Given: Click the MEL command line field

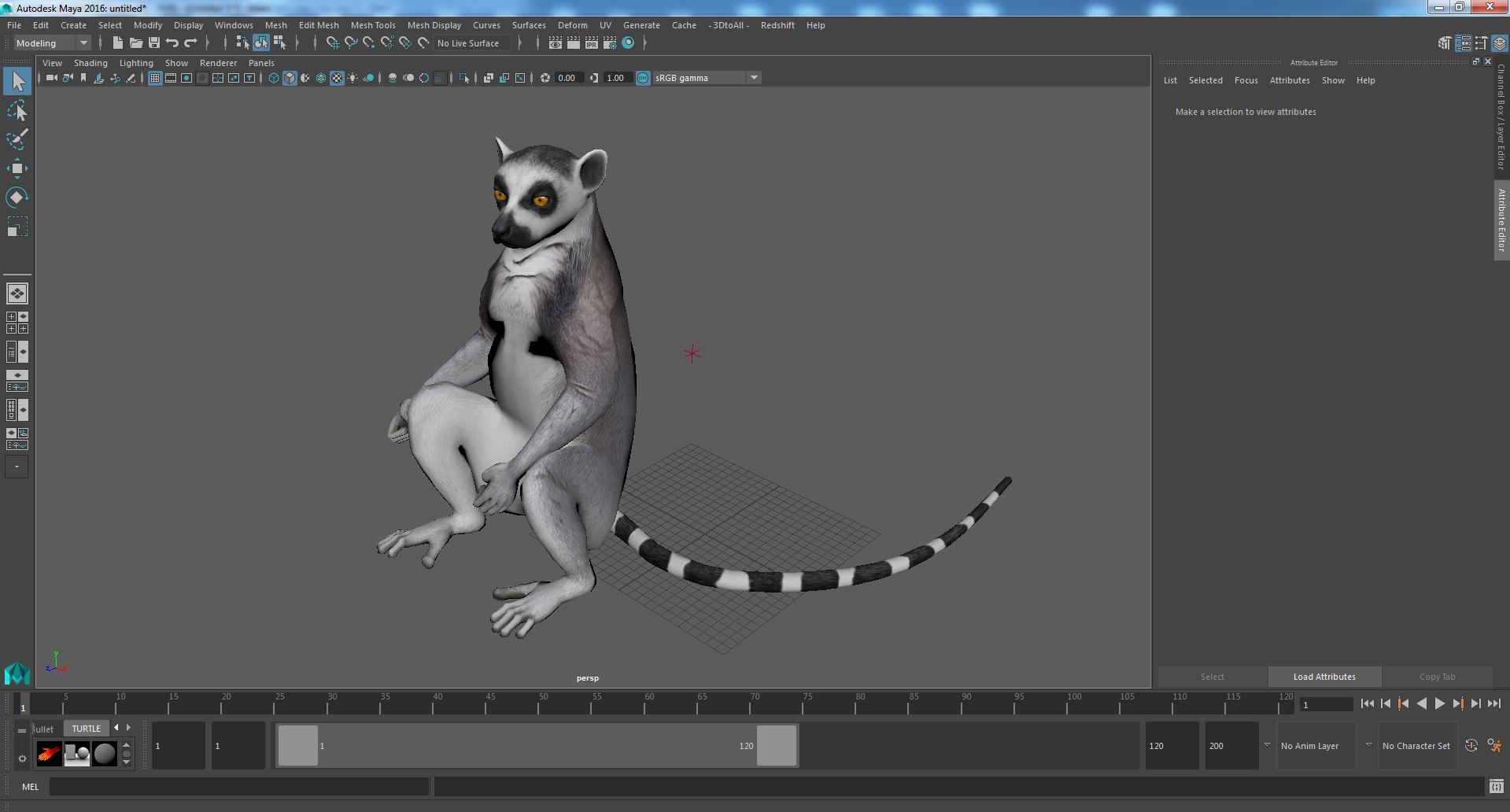Looking at the screenshot, I should pyautogui.click(x=239, y=786).
